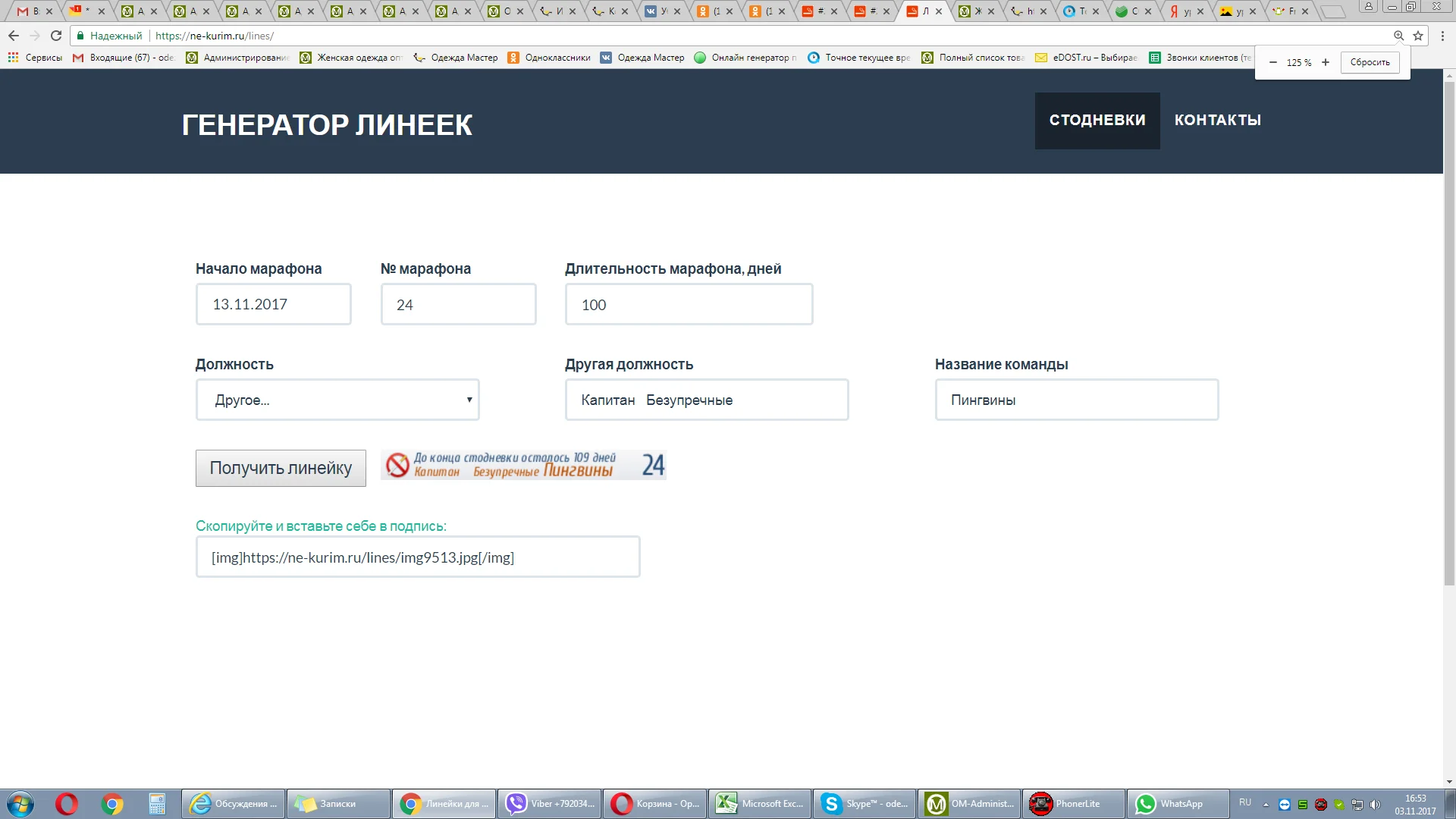Click the zoom magnifier icon in address bar

[x=1398, y=36]
